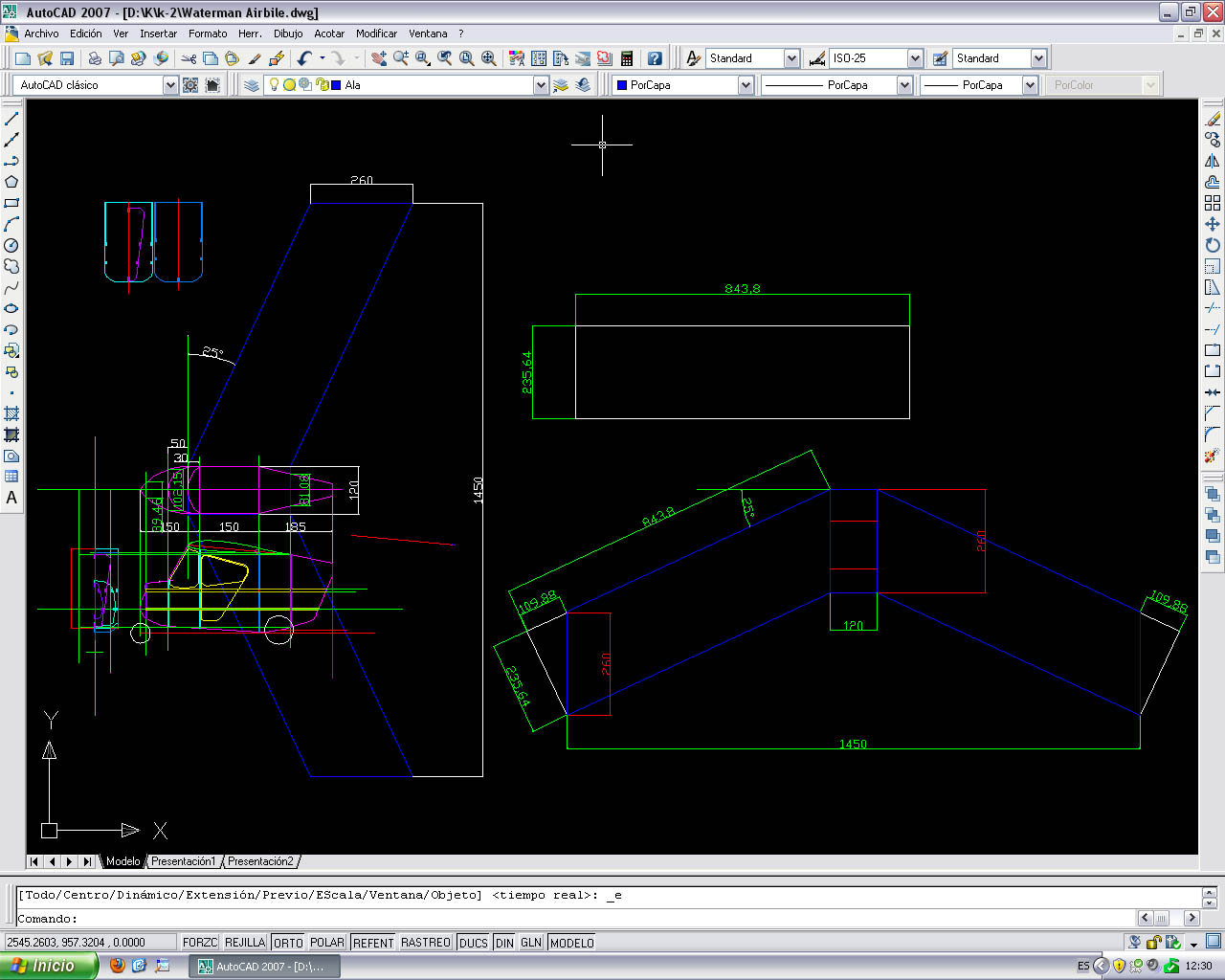The height and width of the screenshot is (980, 1225).
Task: Toggle POLAR tracking in status bar
Action: (326, 943)
